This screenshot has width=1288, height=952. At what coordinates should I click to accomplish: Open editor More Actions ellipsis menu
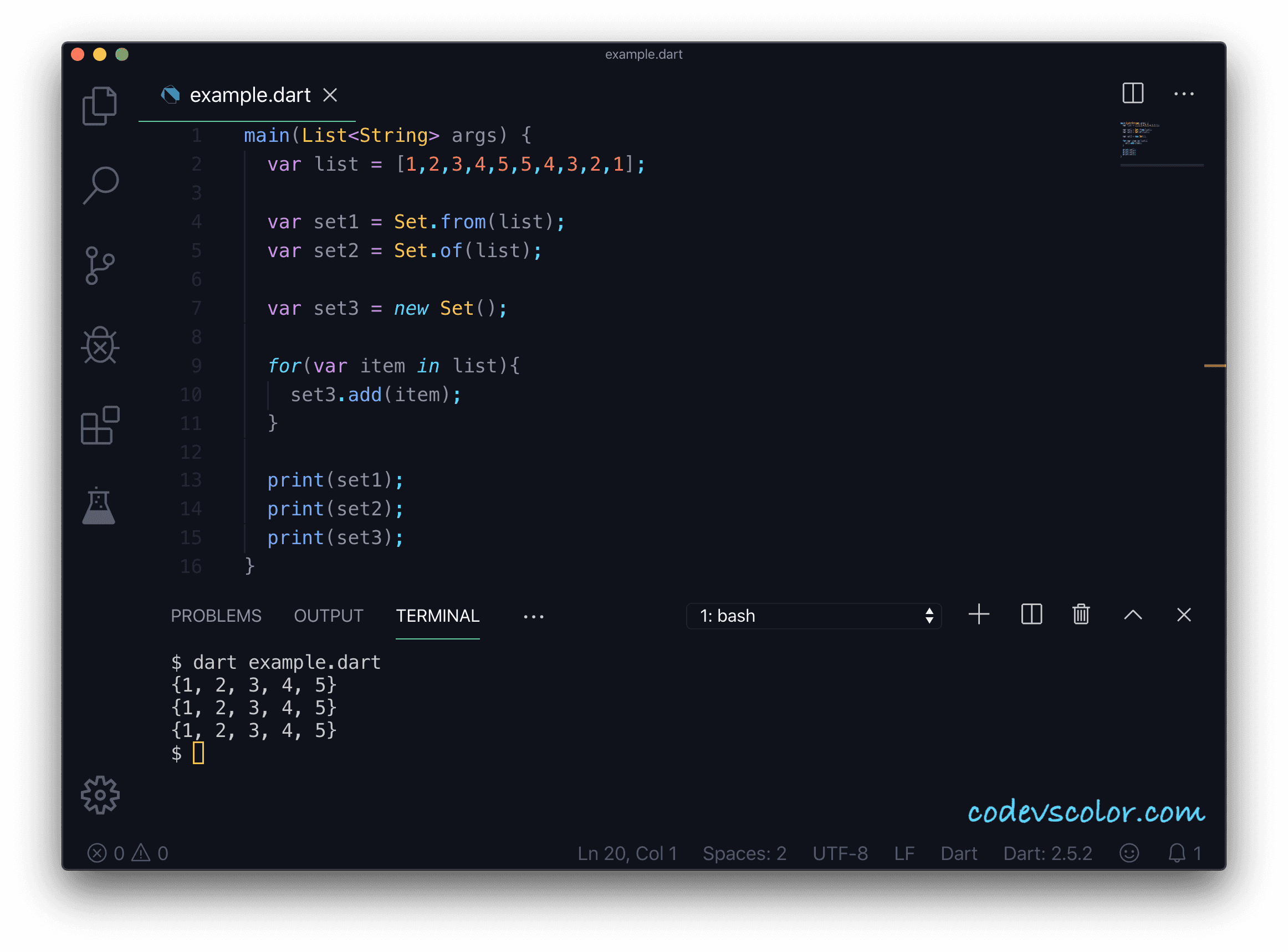click(1184, 94)
